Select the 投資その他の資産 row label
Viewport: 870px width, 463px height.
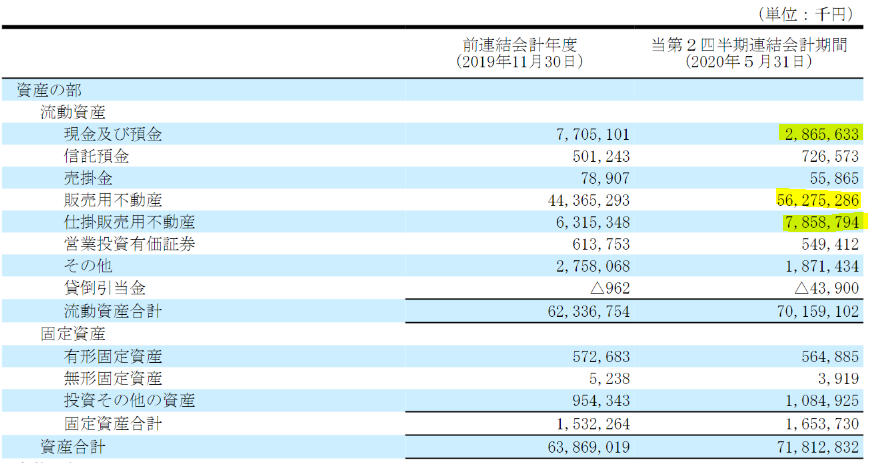coord(129,401)
